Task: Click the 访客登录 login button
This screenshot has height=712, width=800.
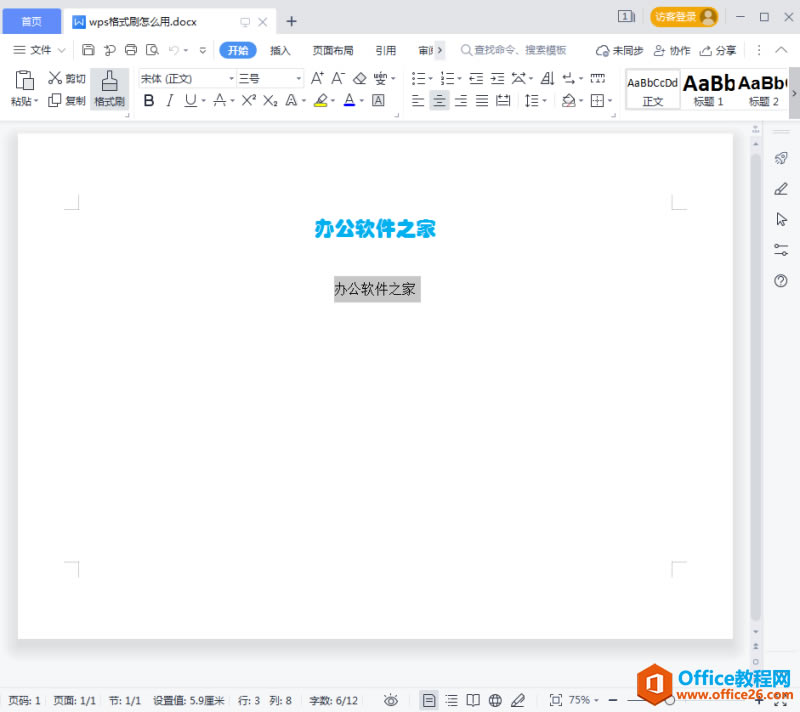Action: [x=684, y=17]
